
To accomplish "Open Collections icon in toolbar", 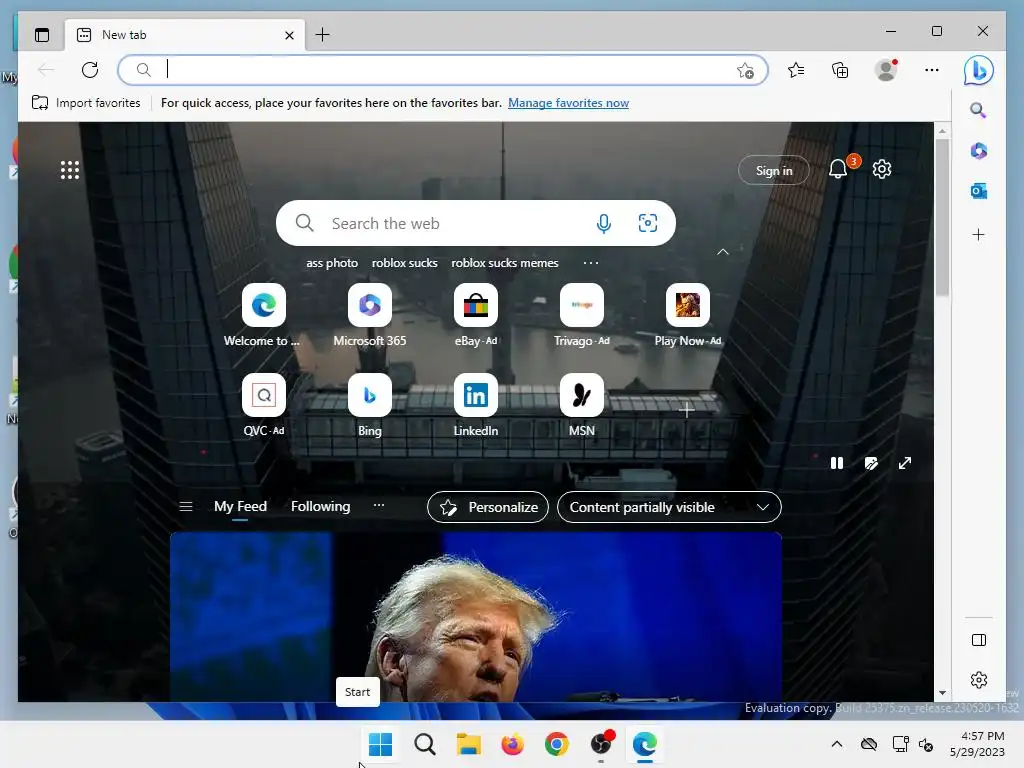I will click(840, 70).
